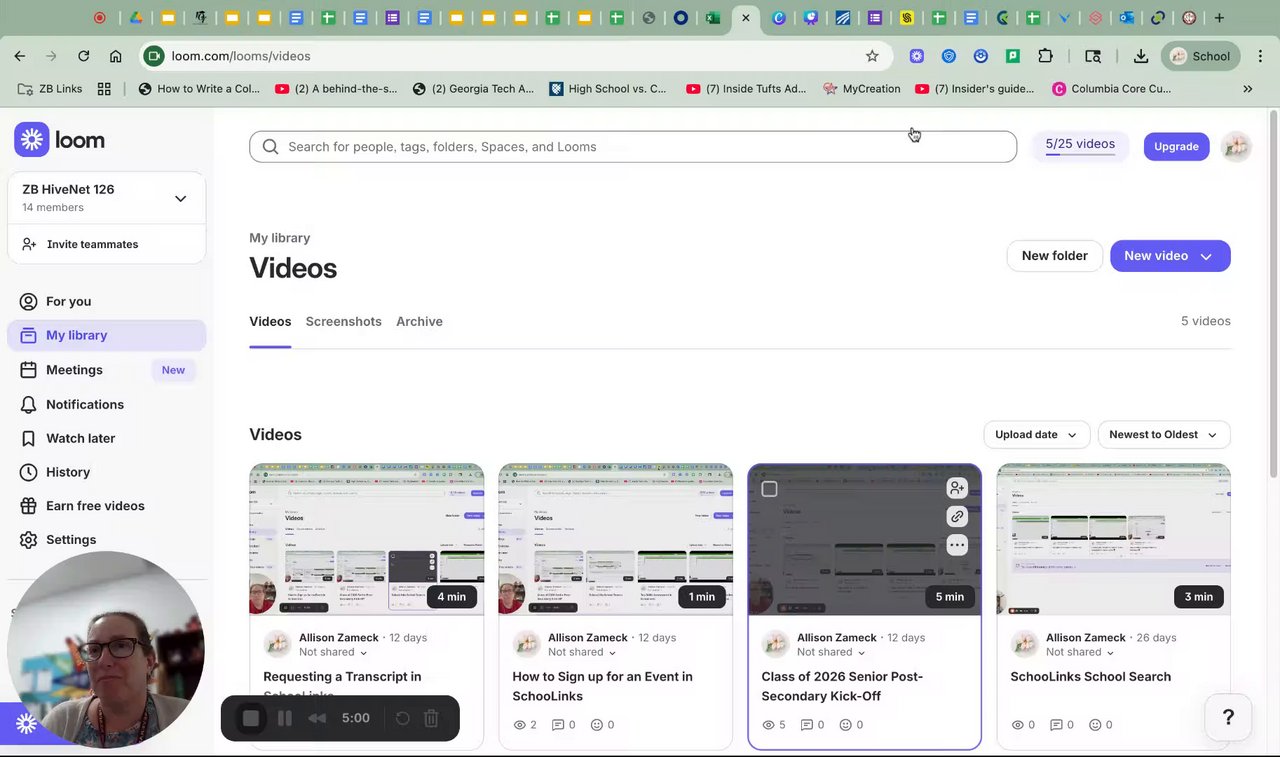
Task: Open the How to Sign up for an Event thumbnail
Action: (x=616, y=540)
